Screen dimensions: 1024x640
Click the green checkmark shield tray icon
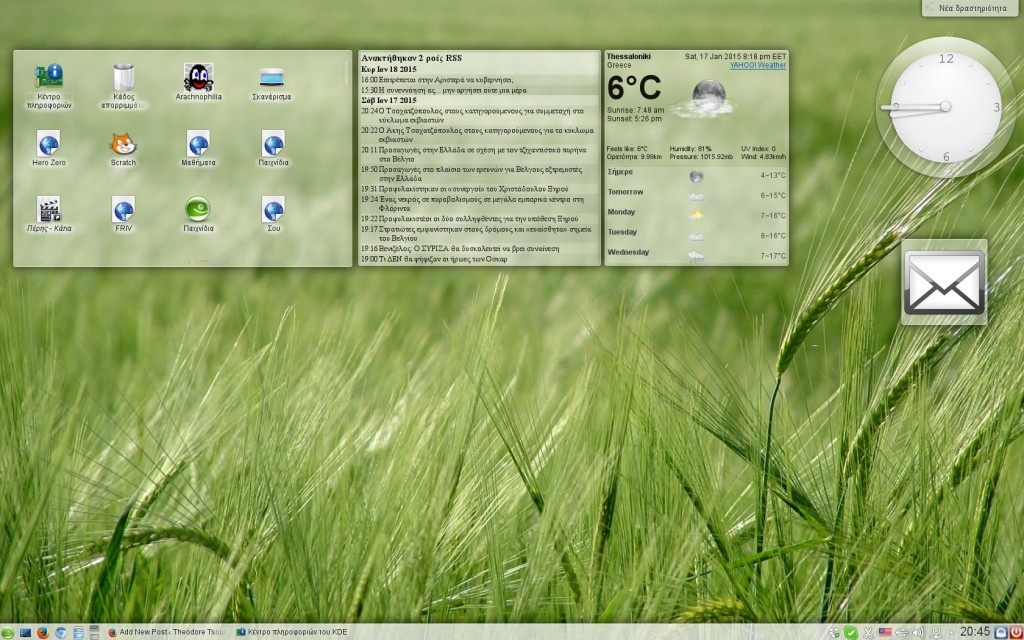pyautogui.click(x=850, y=632)
